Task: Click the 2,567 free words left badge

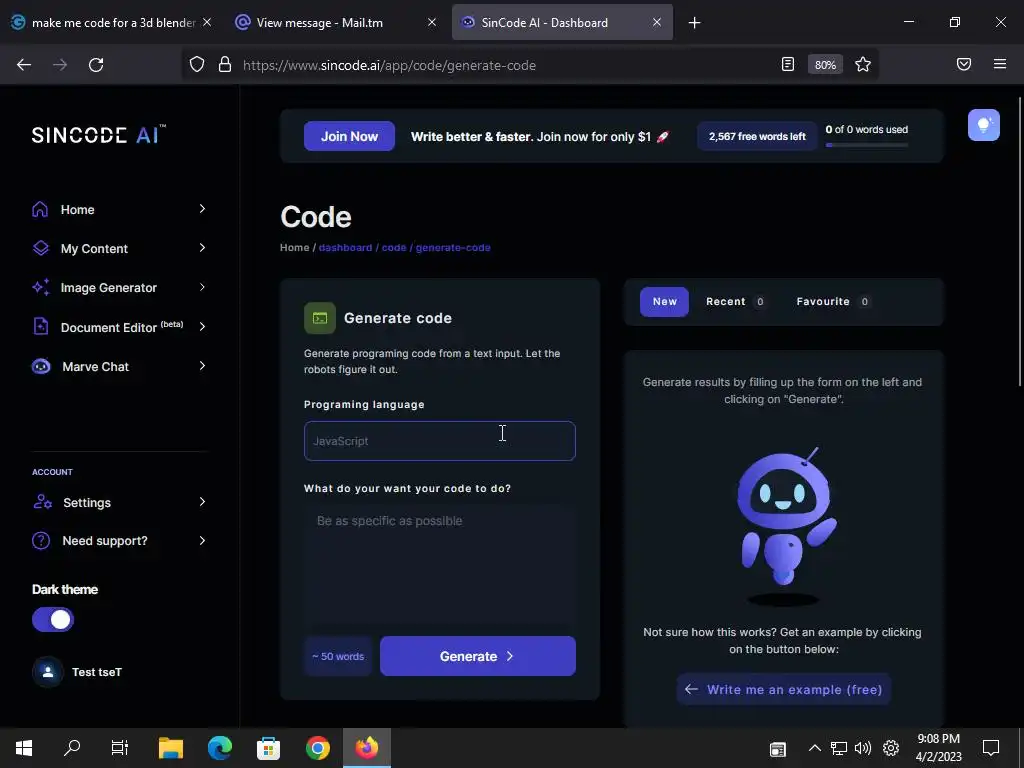Action: click(x=757, y=136)
